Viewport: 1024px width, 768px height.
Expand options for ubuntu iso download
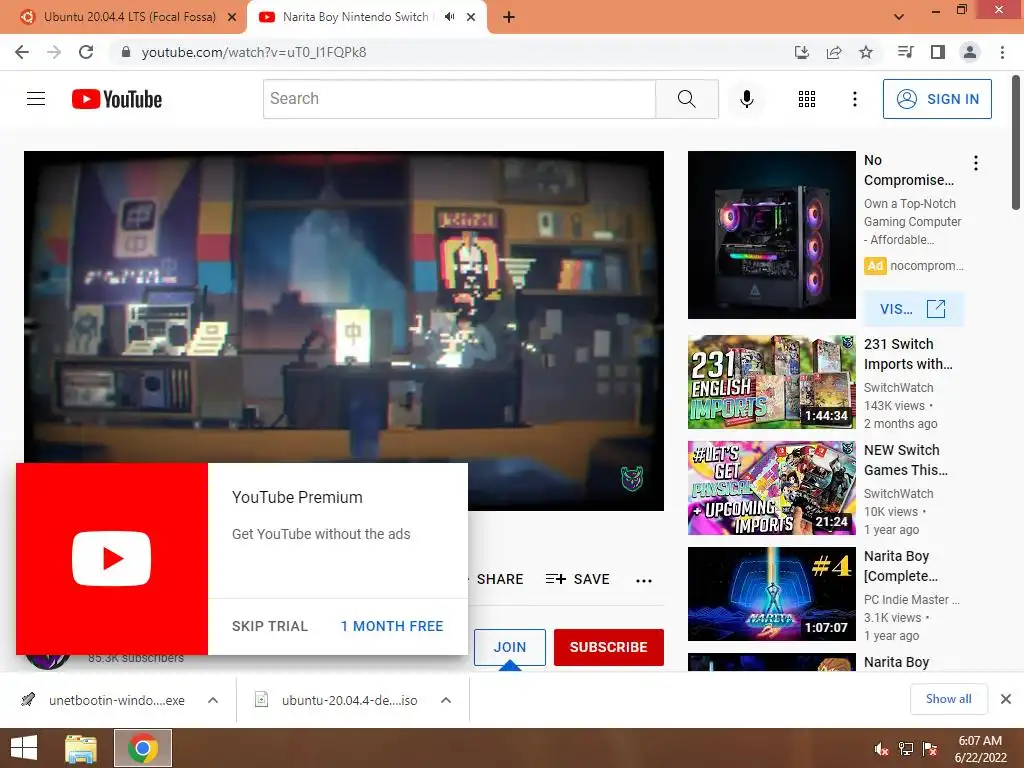pos(446,700)
